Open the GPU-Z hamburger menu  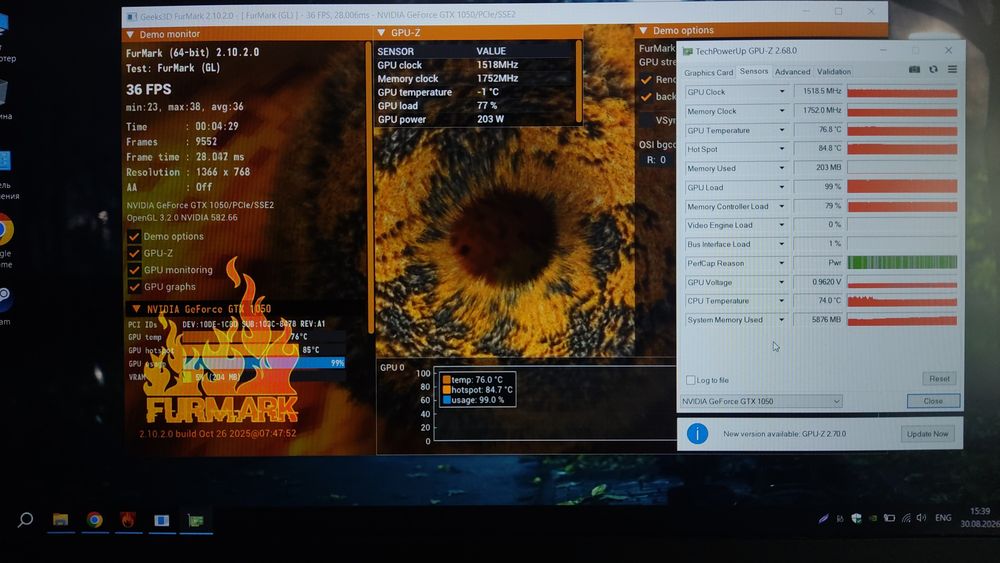(x=952, y=69)
